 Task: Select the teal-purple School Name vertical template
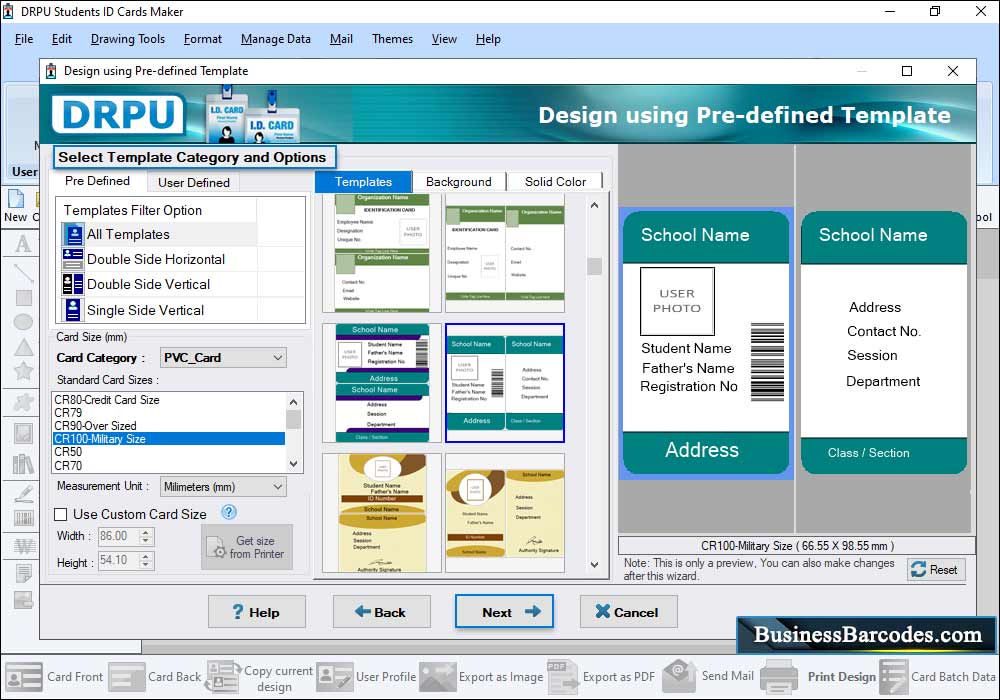382,383
